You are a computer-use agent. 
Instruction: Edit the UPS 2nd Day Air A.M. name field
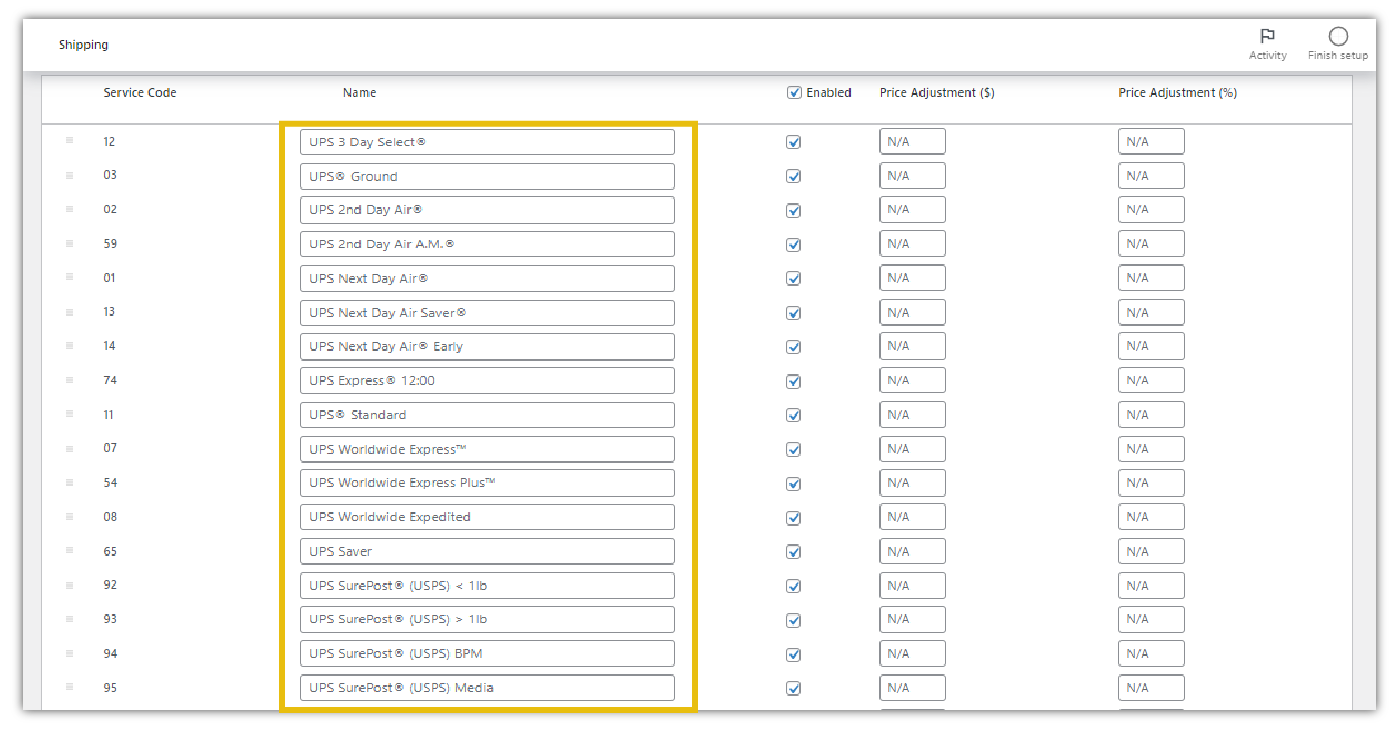487,244
